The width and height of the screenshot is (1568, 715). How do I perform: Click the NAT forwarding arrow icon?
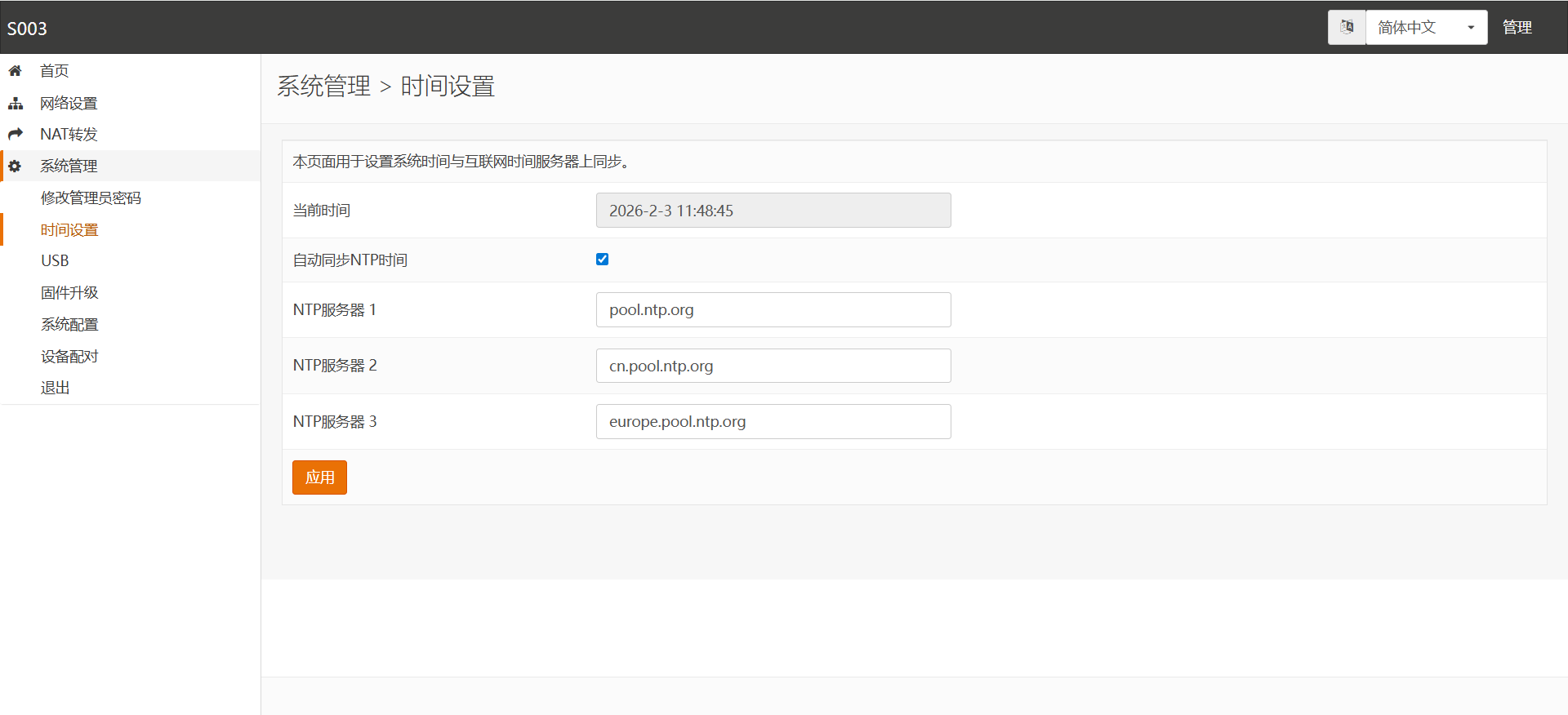point(16,134)
